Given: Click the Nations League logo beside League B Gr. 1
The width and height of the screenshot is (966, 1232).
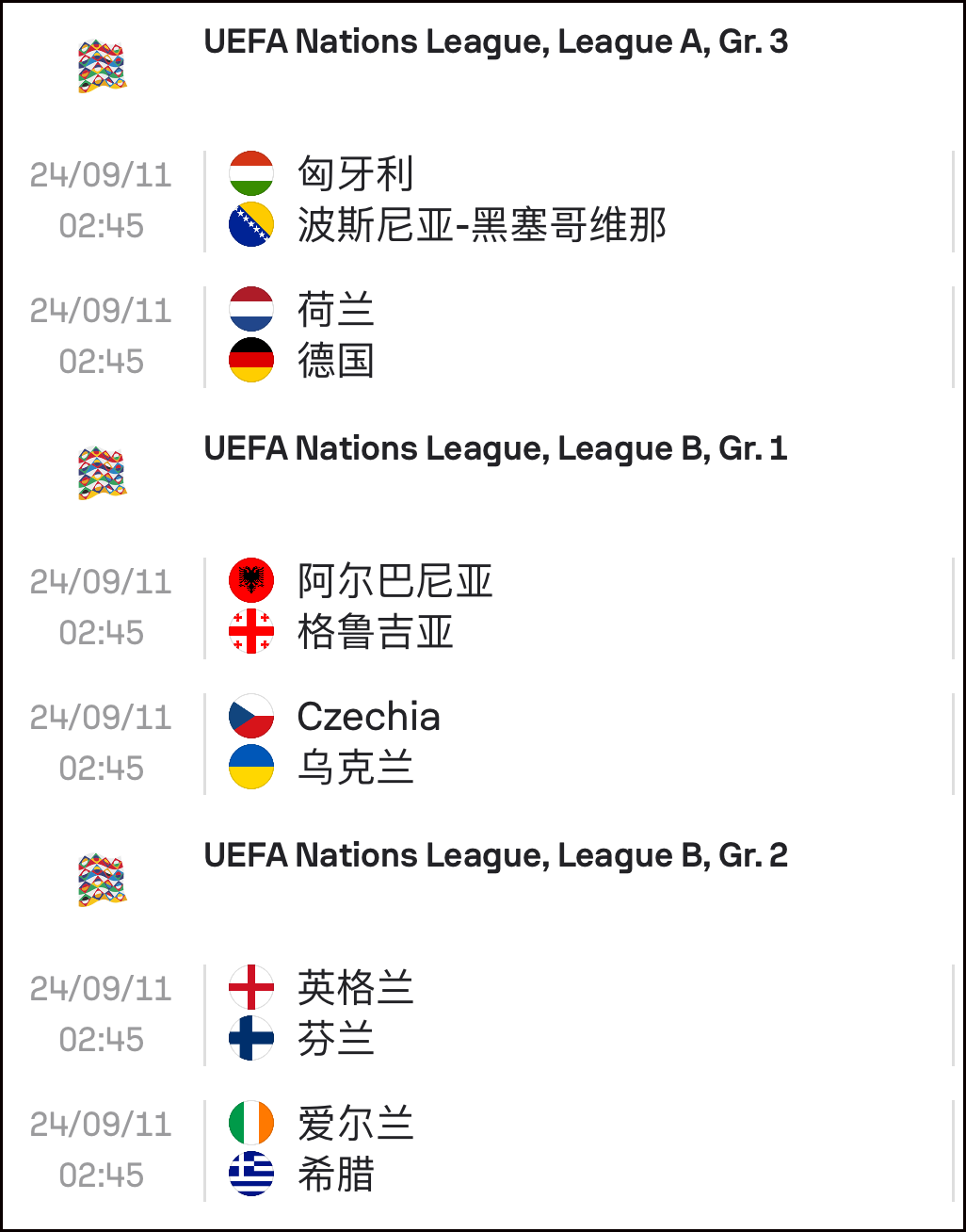Looking at the screenshot, I should pyautogui.click(x=102, y=474).
